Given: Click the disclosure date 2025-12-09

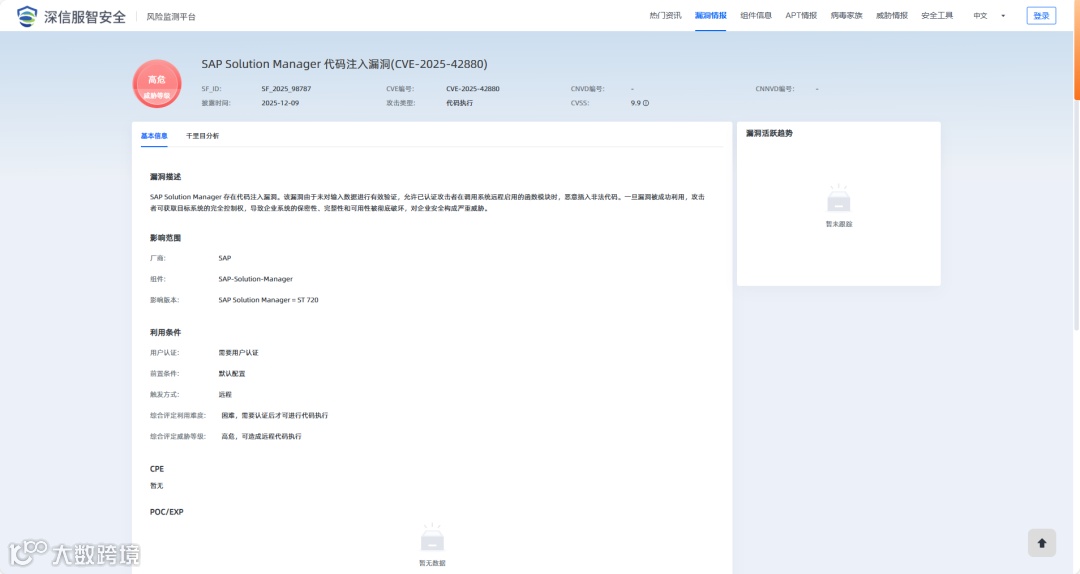Looking at the screenshot, I should pos(280,103).
